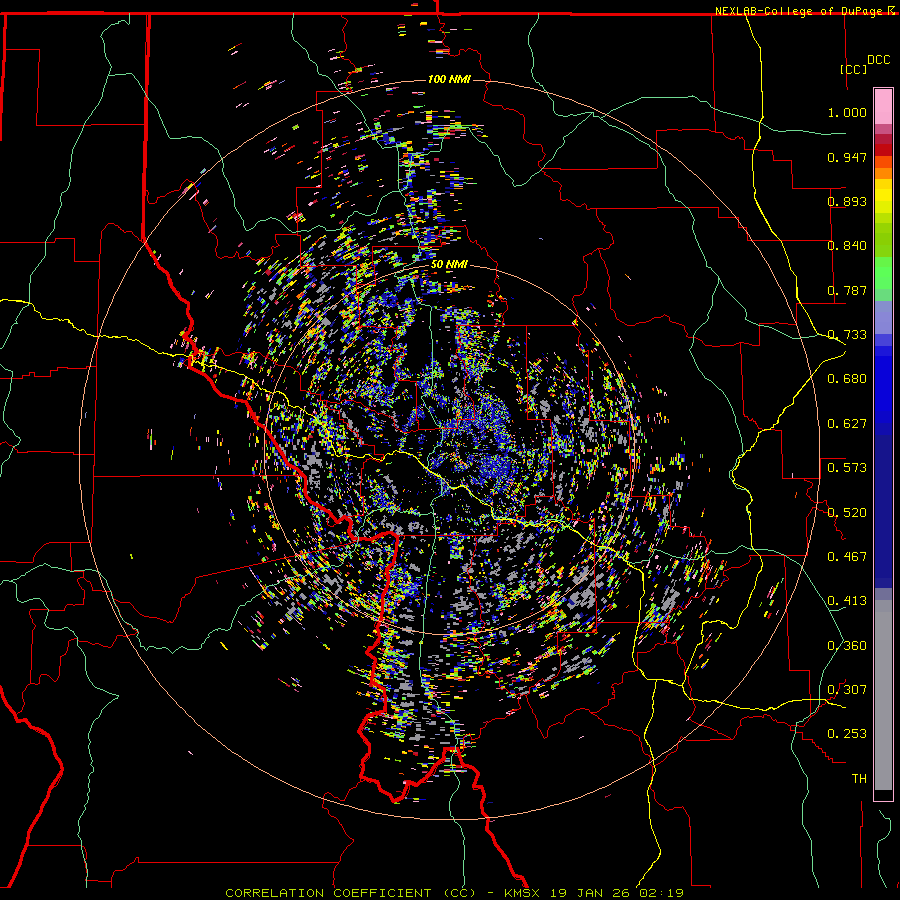Click the 0.413 scale value

click(x=847, y=601)
